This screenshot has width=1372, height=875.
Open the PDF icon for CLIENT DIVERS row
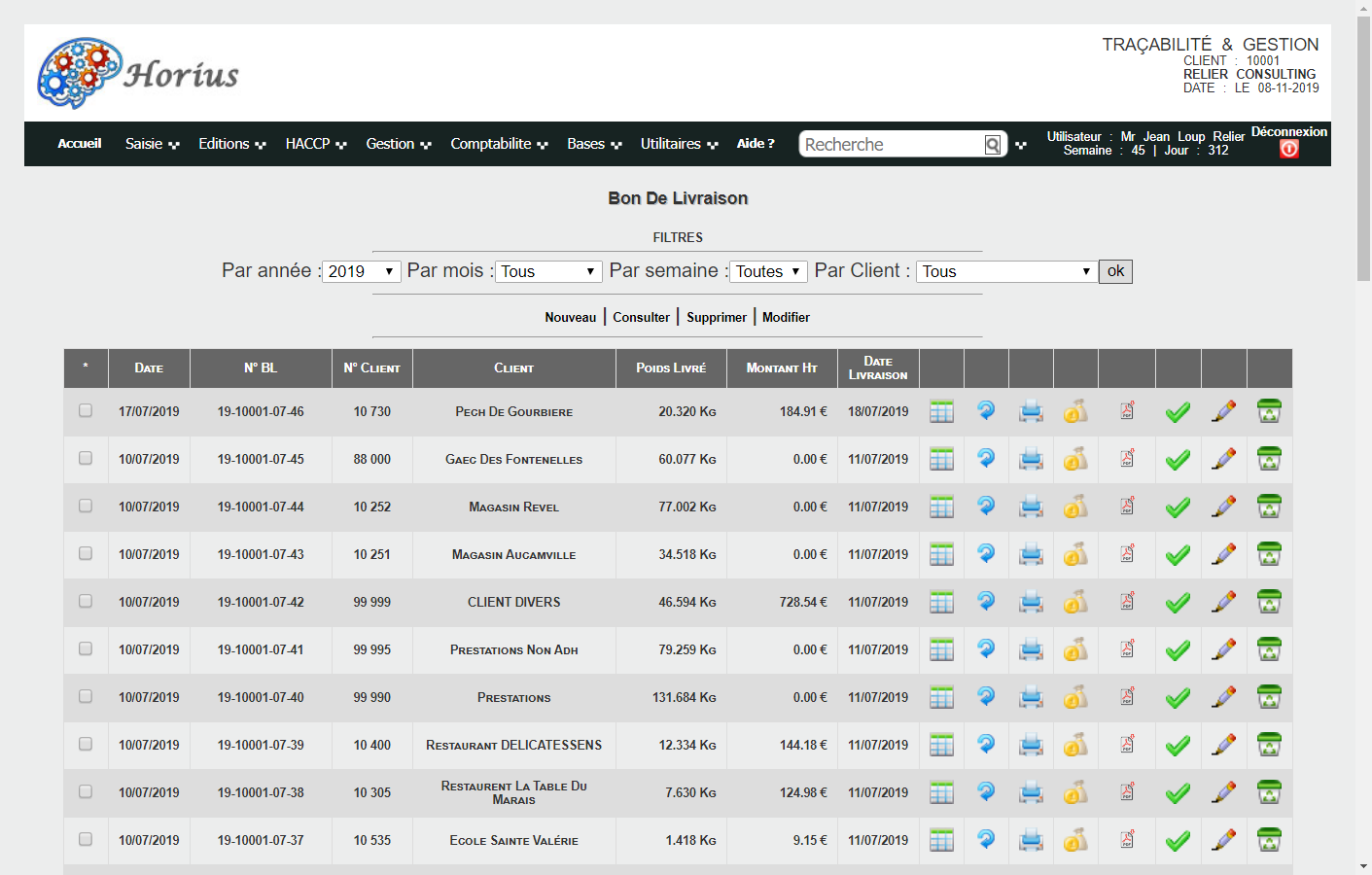click(x=1127, y=602)
